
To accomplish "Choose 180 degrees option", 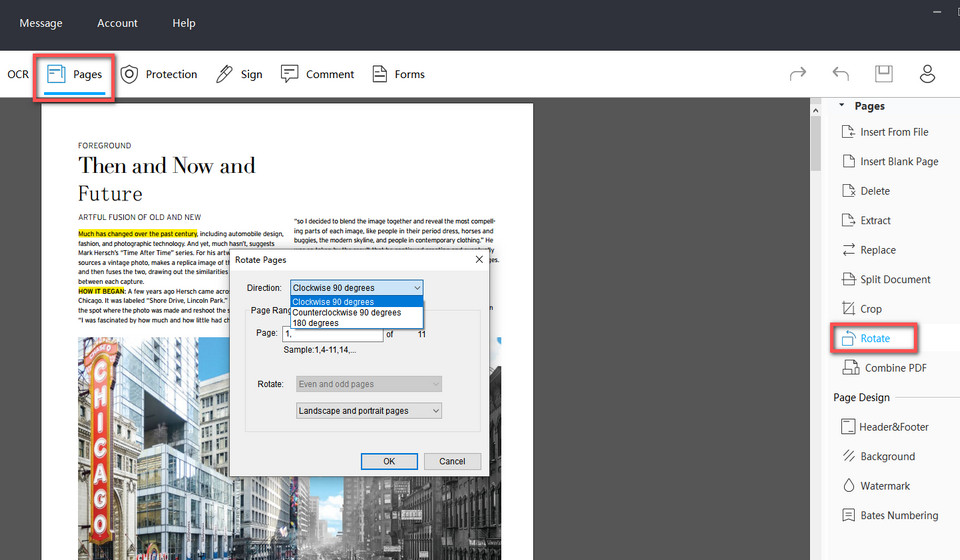I will [x=356, y=323].
